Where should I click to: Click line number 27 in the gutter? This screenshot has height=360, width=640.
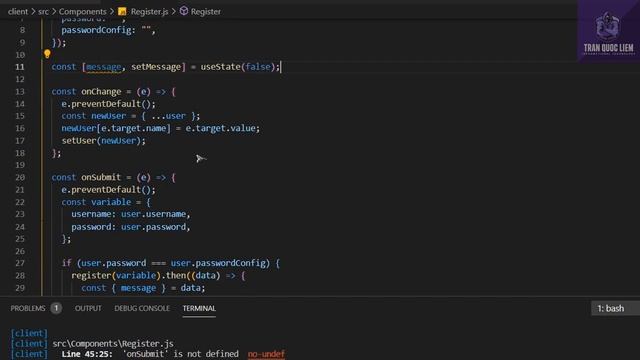[x=20, y=263]
